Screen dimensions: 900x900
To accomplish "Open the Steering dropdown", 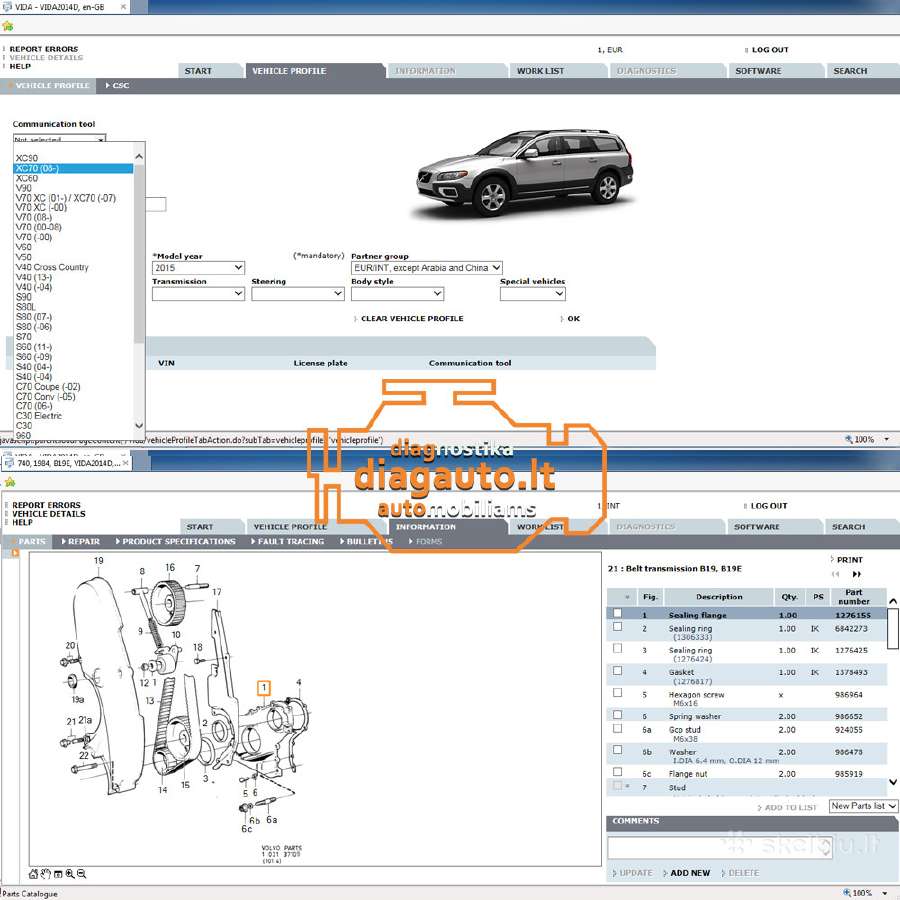I will [x=298, y=294].
